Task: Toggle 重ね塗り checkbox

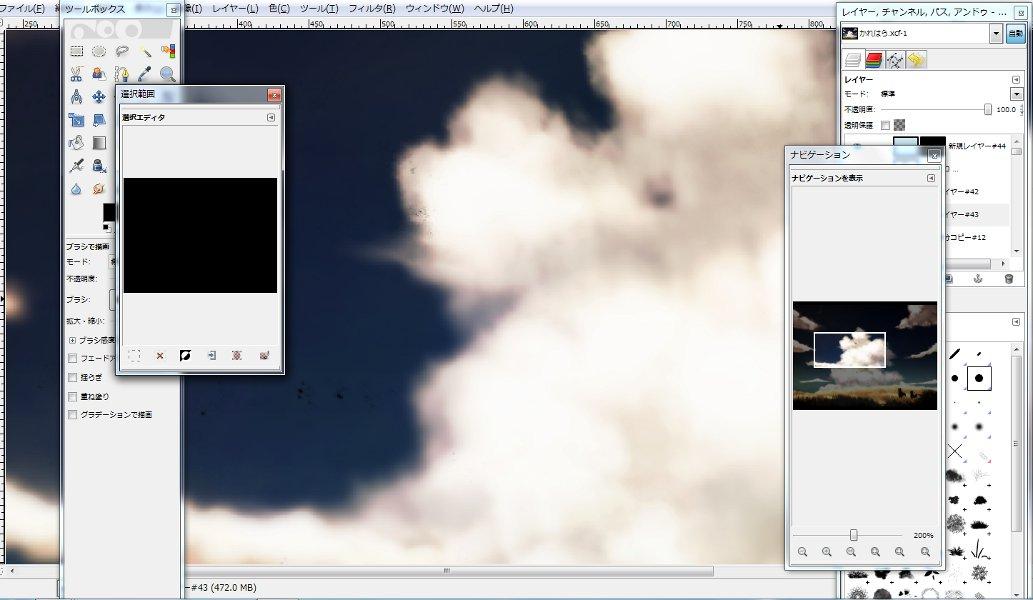Action: tap(72, 396)
